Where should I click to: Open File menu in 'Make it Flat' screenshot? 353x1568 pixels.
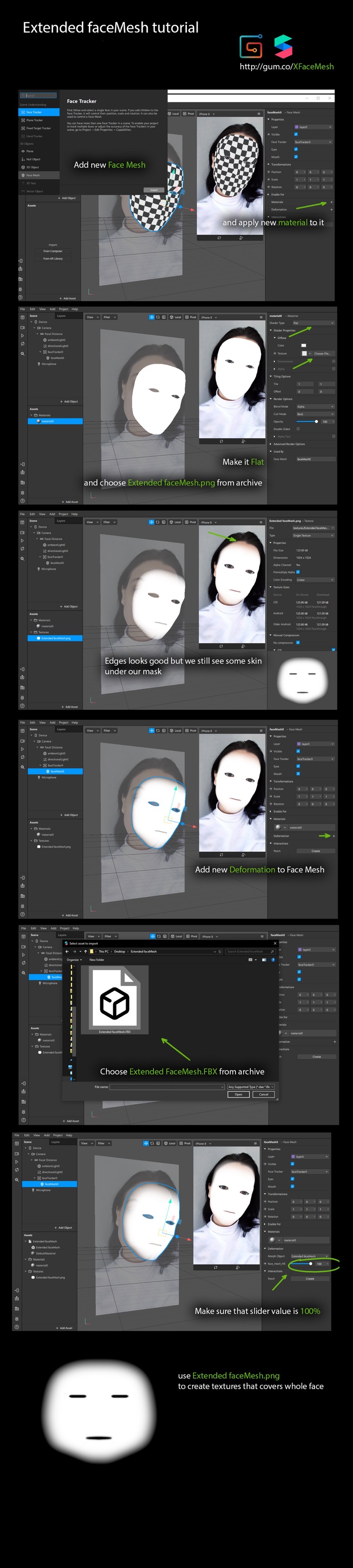pos(22,309)
